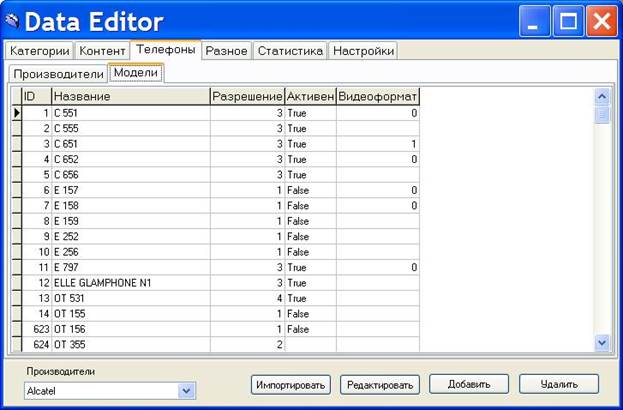Click the True value in row C 551
The width and height of the screenshot is (623, 410).
click(x=310, y=113)
